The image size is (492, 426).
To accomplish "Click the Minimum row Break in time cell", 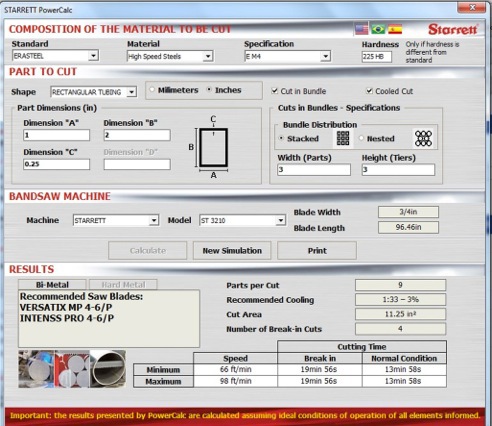I will pos(319,369).
